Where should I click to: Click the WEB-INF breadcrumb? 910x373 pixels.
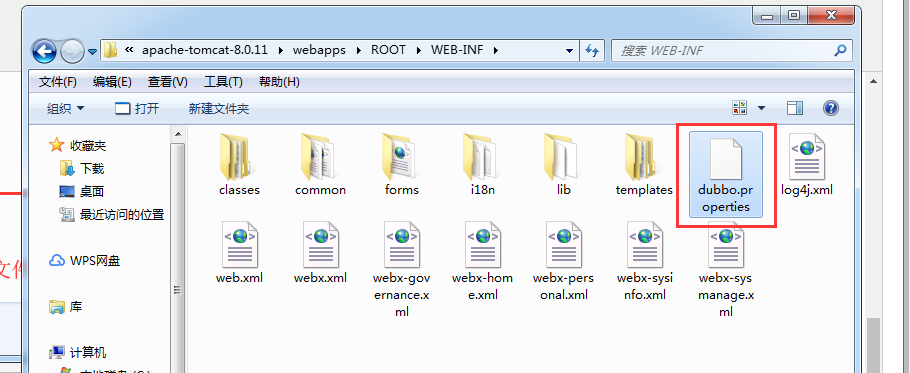(x=457, y=50)
